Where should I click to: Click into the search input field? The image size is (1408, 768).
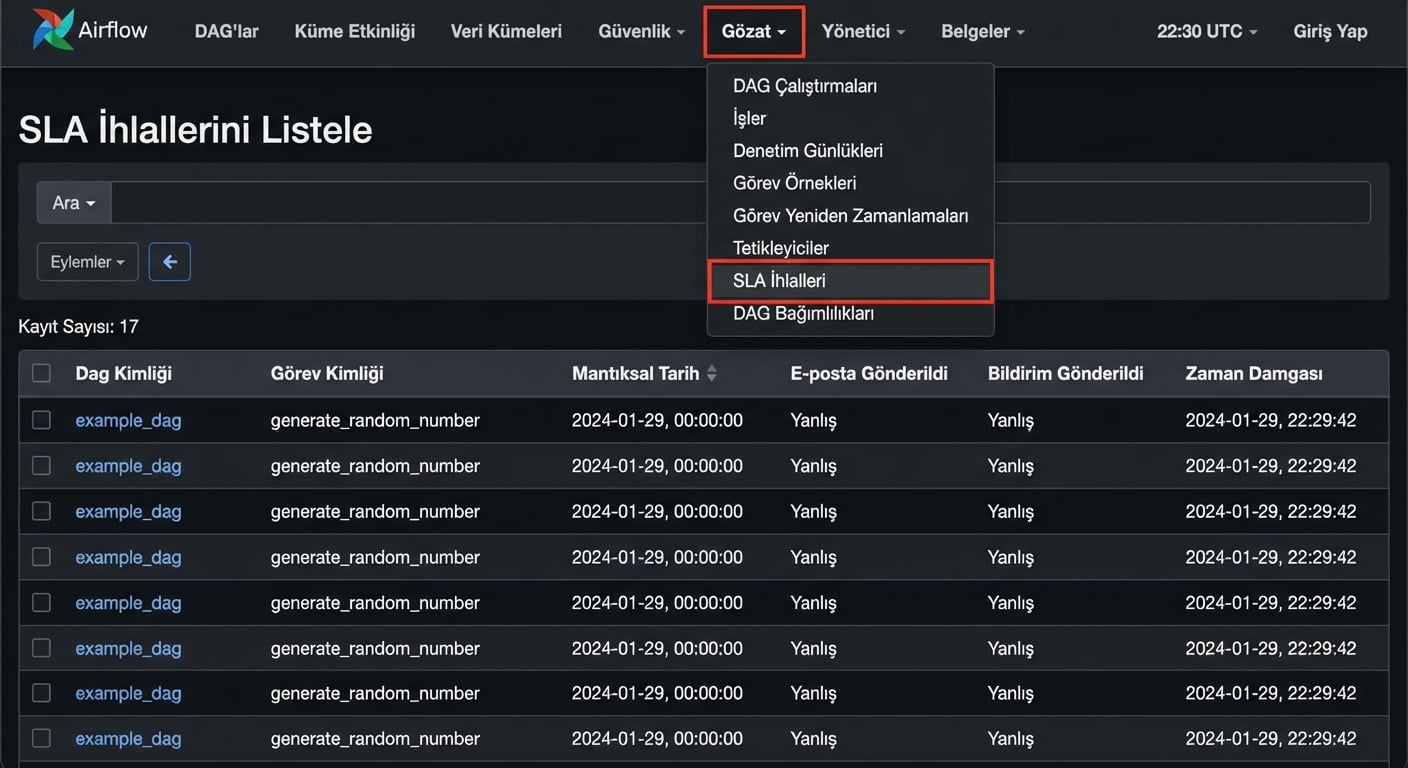point(400,203)
